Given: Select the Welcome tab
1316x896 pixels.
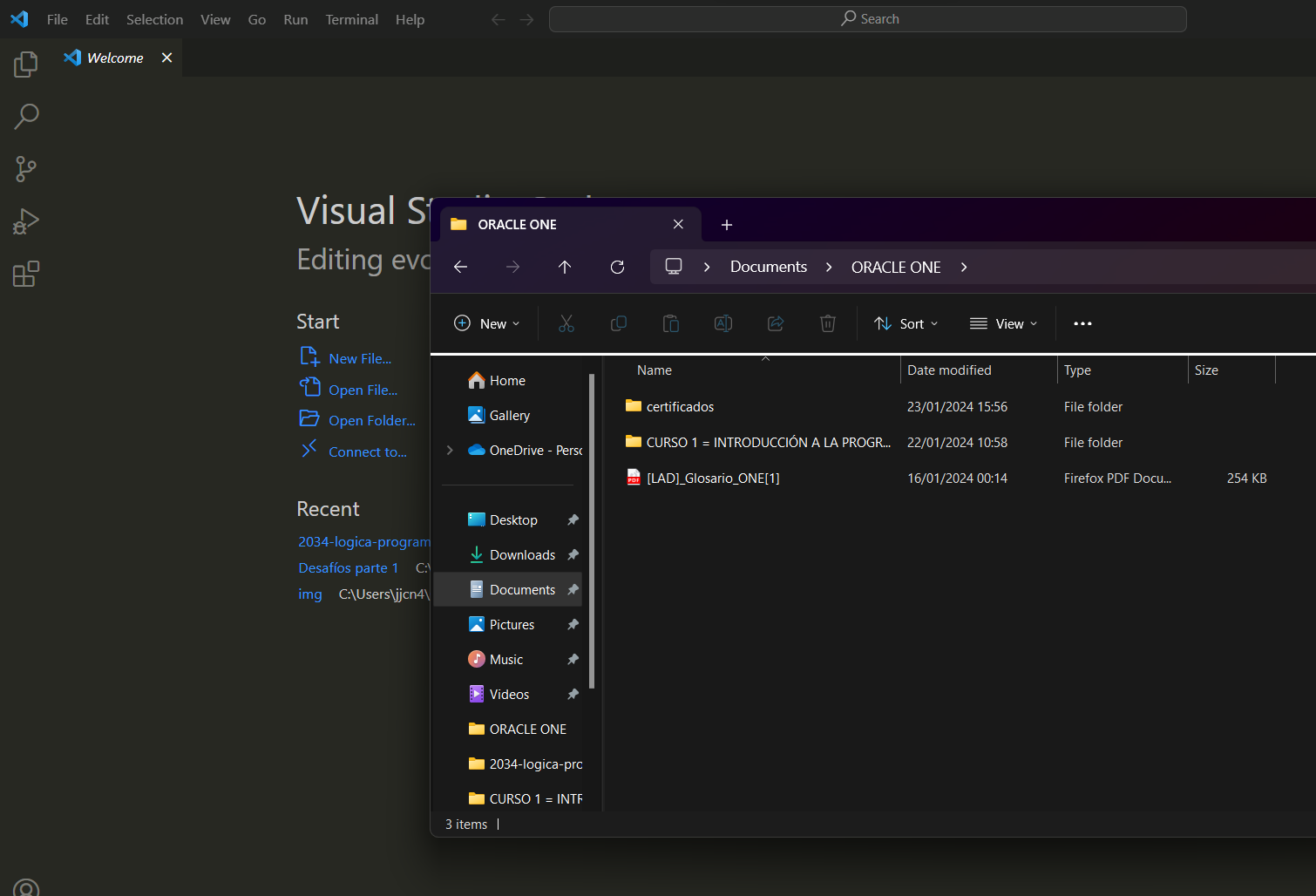Looking at the screenshot, I should 117,58.
